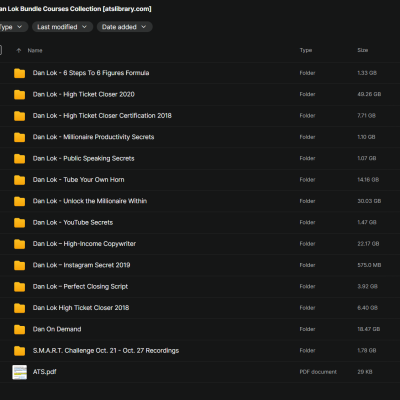This screenshot has width=400, height=400.
Task: Click folder icon for Dan Lok High Ticket Closer 2018
Action: click(x=20, y=308)
